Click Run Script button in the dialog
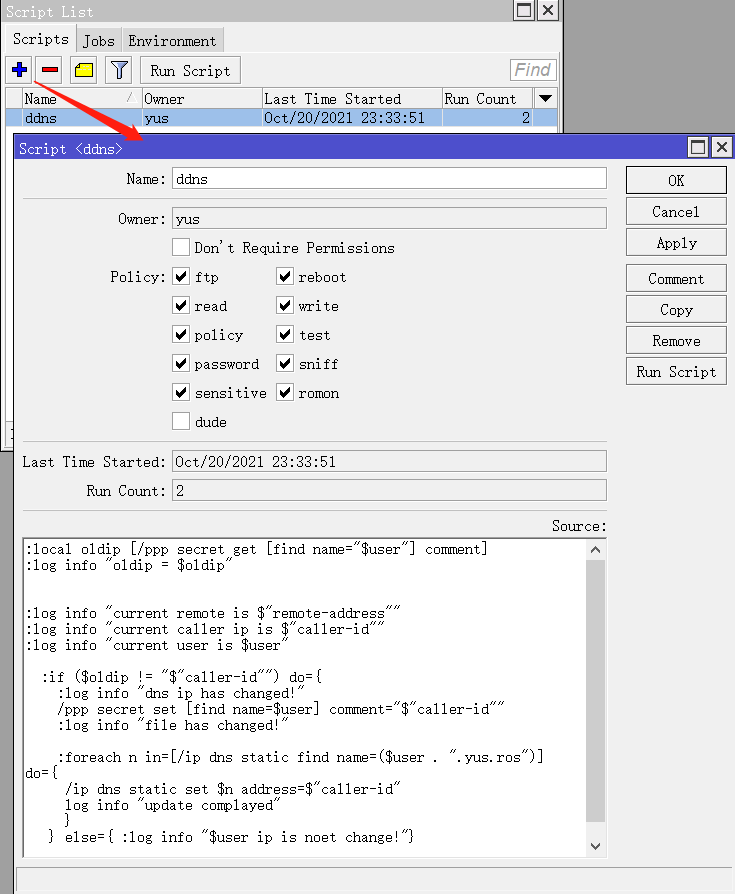This screenshot has width=735, height=895. [x=676, y=372]
